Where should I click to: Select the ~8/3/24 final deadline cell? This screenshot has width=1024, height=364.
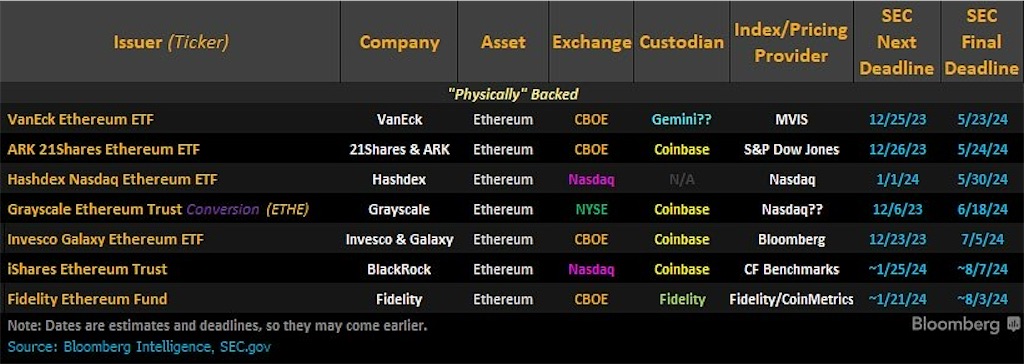pos(983,299)
